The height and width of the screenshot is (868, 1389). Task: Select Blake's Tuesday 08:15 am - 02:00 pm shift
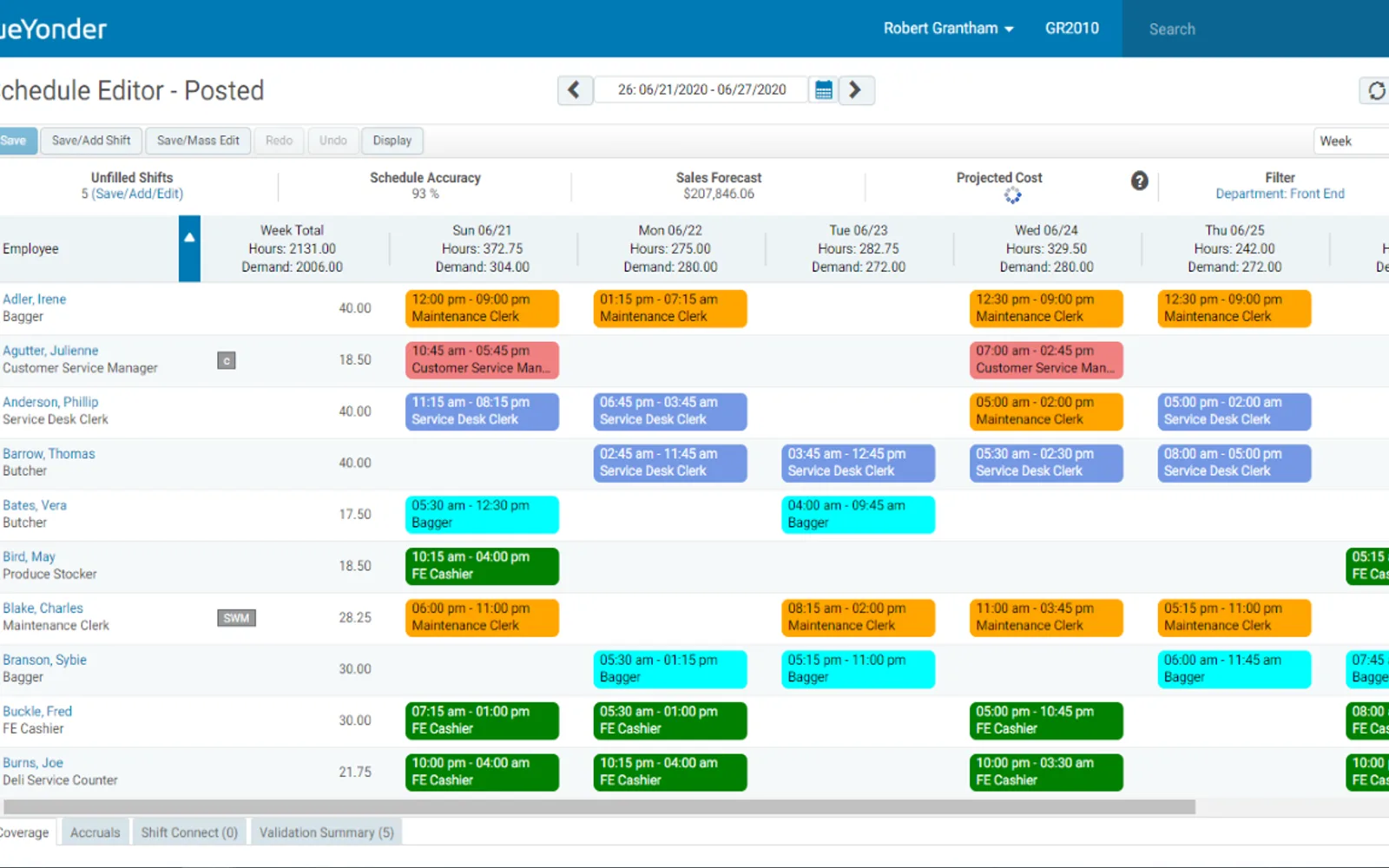coord(859,617)
